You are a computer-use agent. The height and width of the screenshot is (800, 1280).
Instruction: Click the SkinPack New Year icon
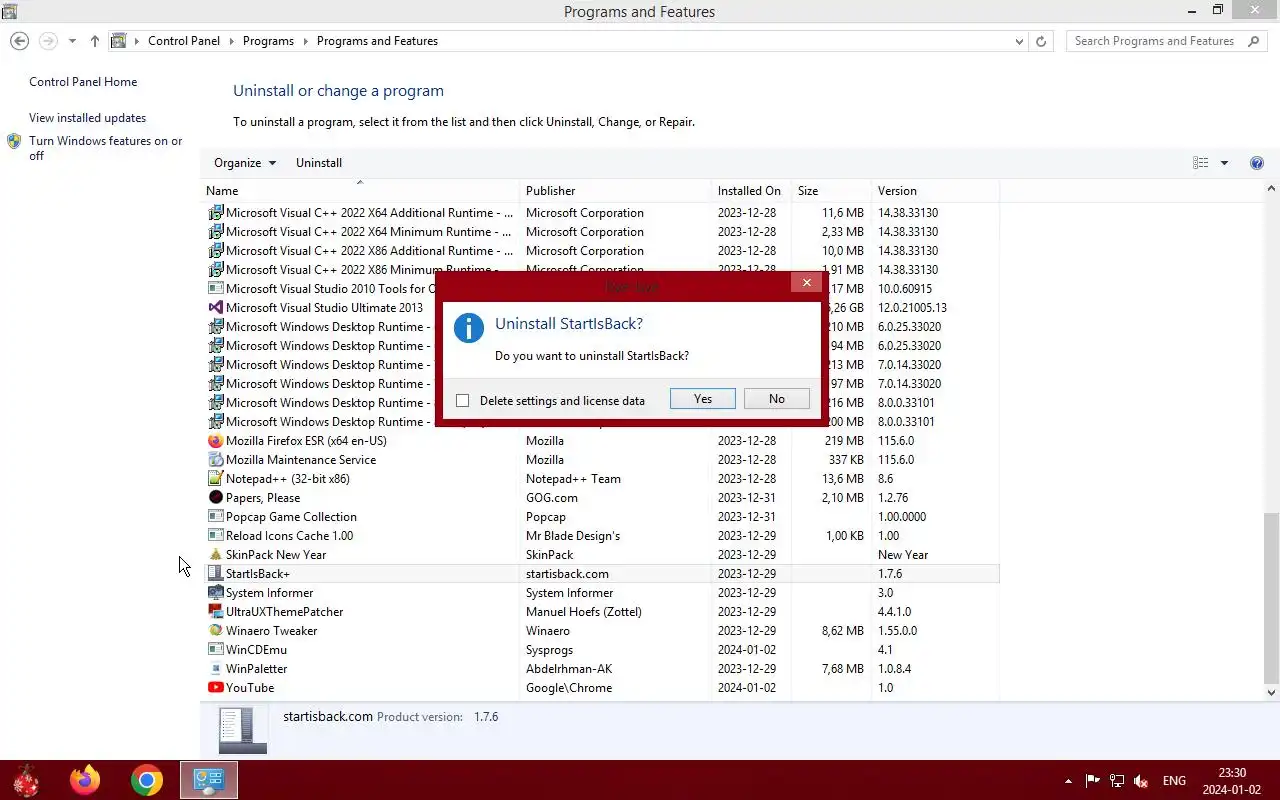click(215, 555)
